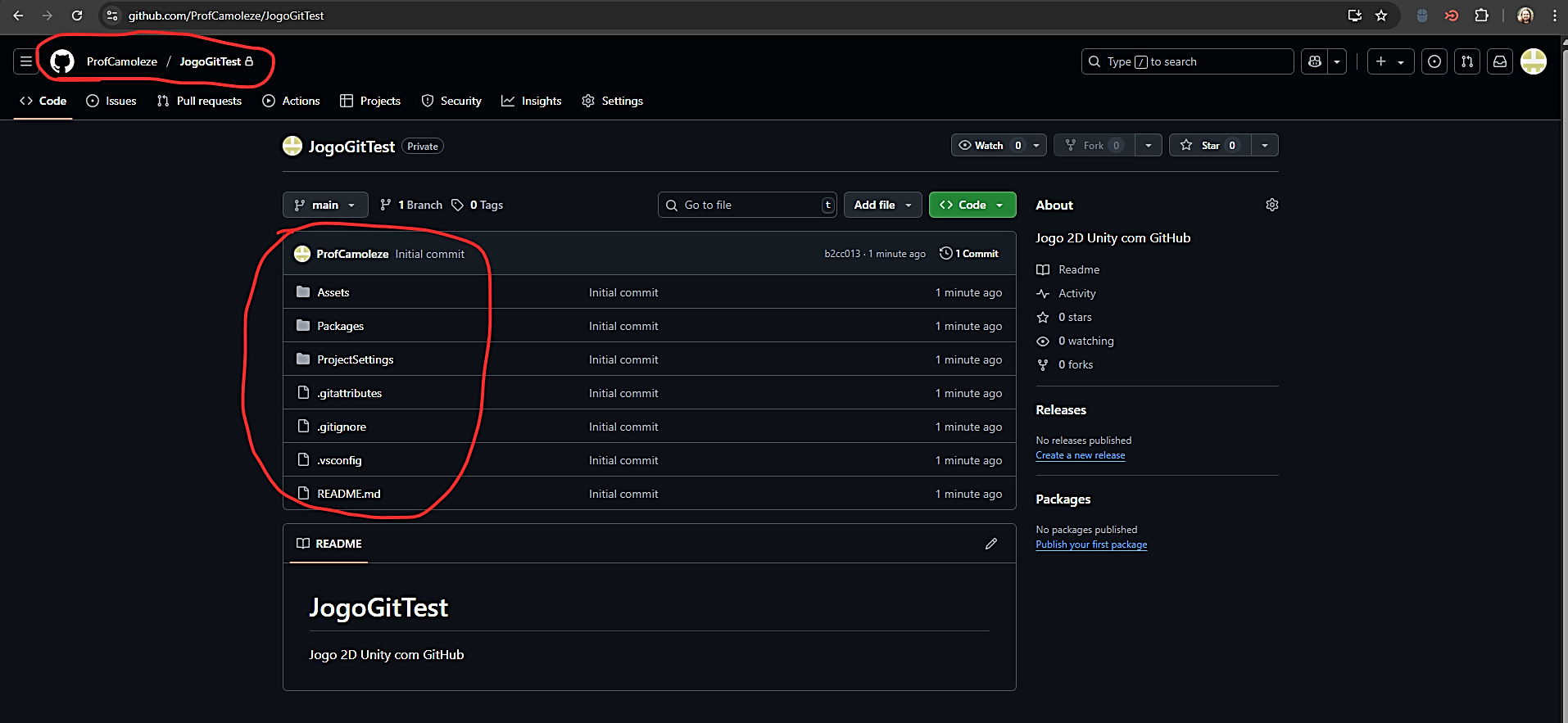This screenshot has height=723, width=1568.
Task: Open the main branch dropdown
Action: point(325,205)
